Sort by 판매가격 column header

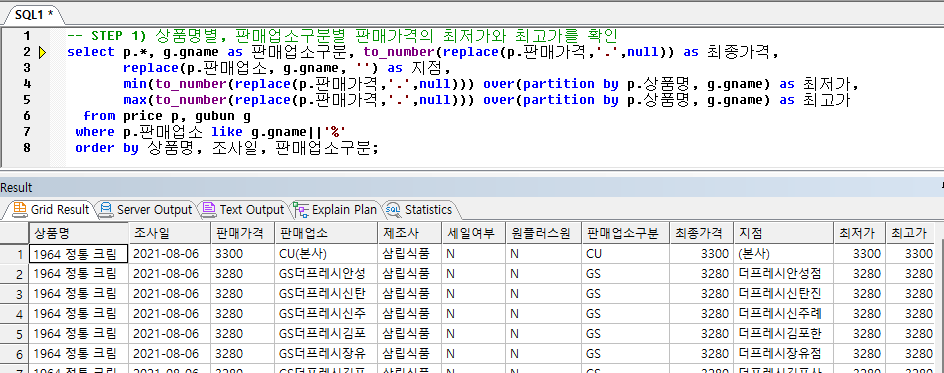pyautogui.click(x=243, y=233)
